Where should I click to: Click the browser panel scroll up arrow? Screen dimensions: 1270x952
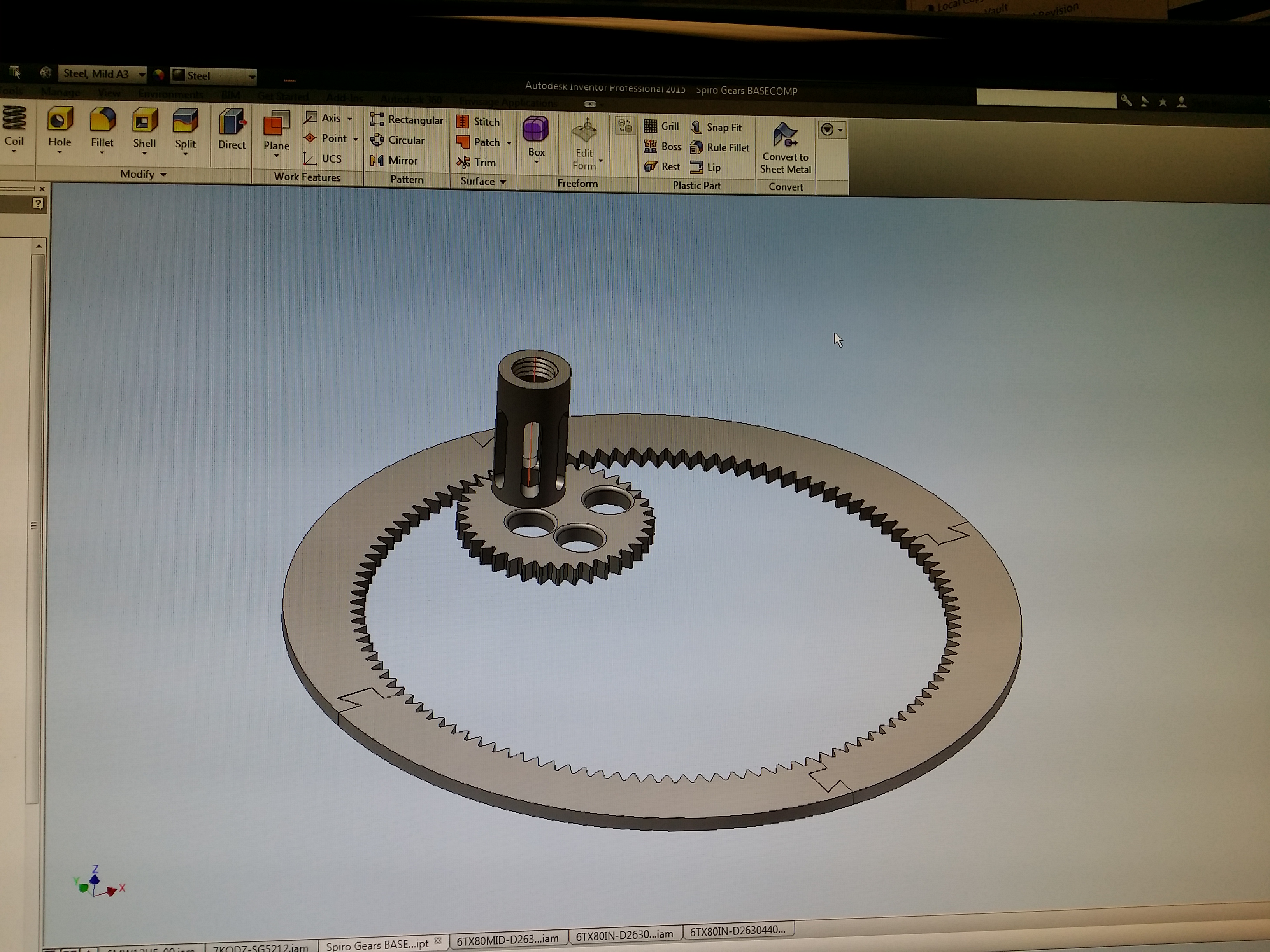(x=39, y=246)
